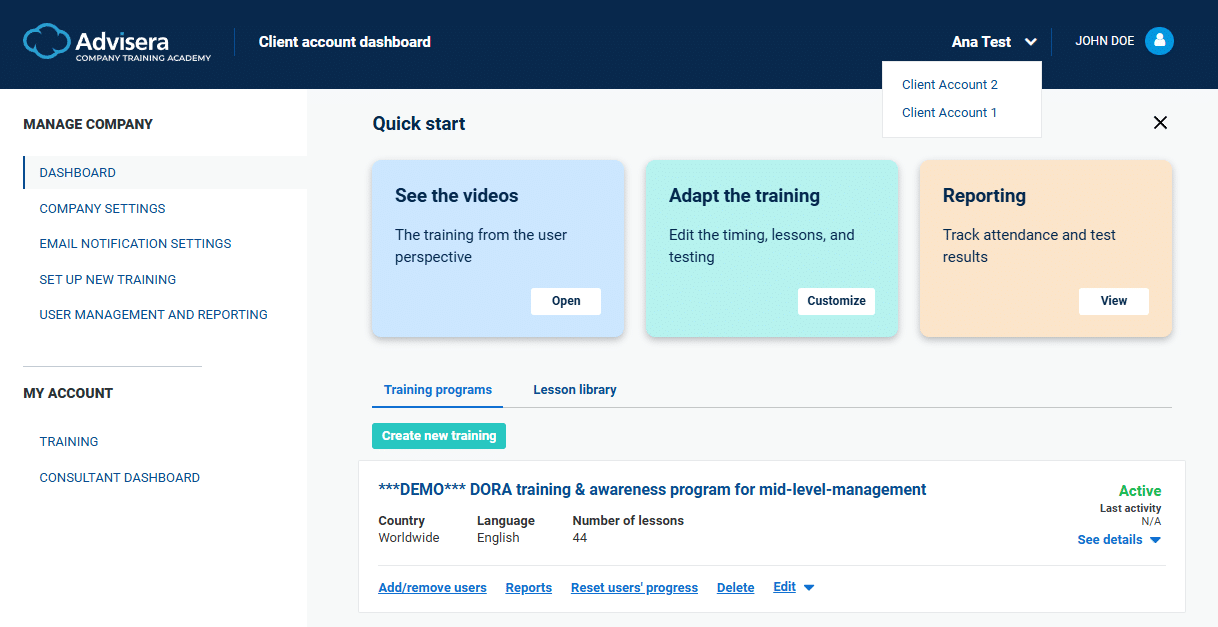Open Email Notification Settings

point(135,243)
